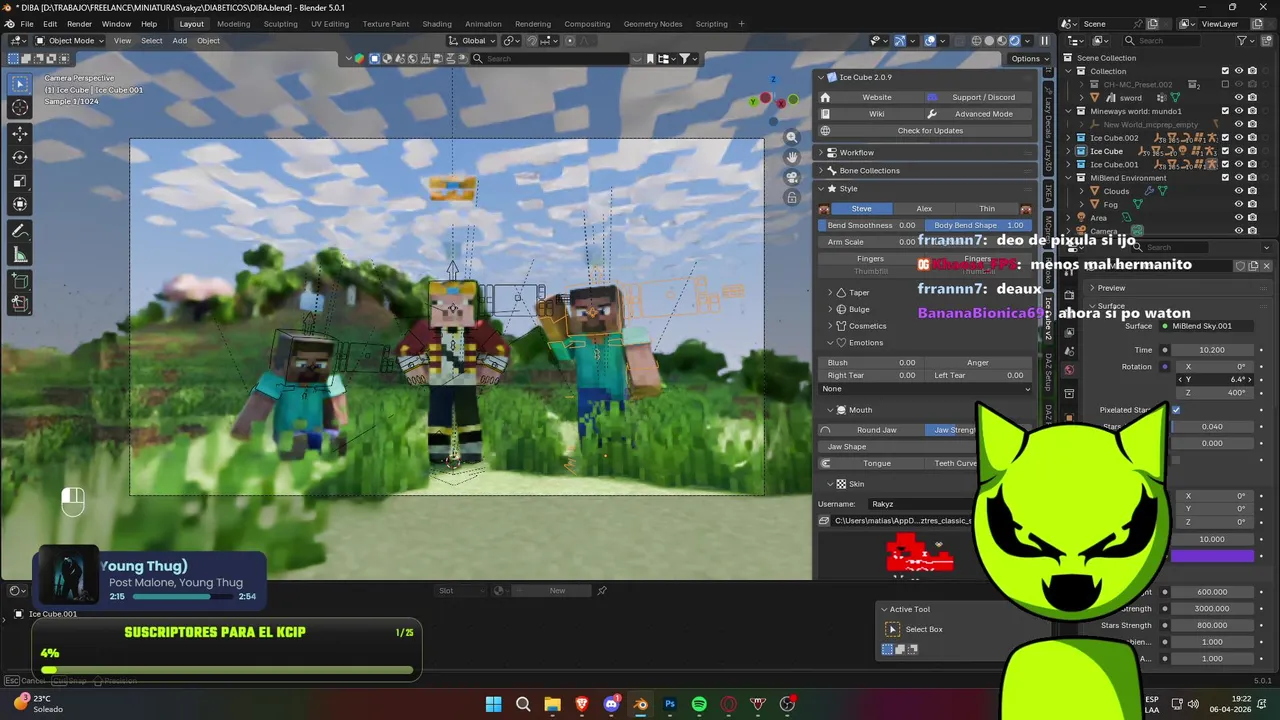Screen dimensions: 1280x720
Task: Hide Fog object via eye icon
Action: point(1238,204)
